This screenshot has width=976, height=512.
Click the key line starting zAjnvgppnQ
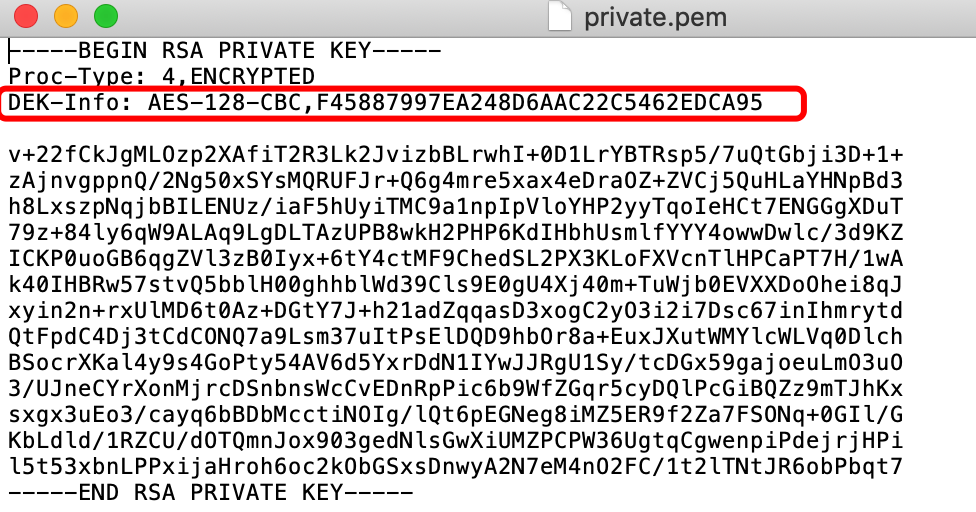click(456, 181)
